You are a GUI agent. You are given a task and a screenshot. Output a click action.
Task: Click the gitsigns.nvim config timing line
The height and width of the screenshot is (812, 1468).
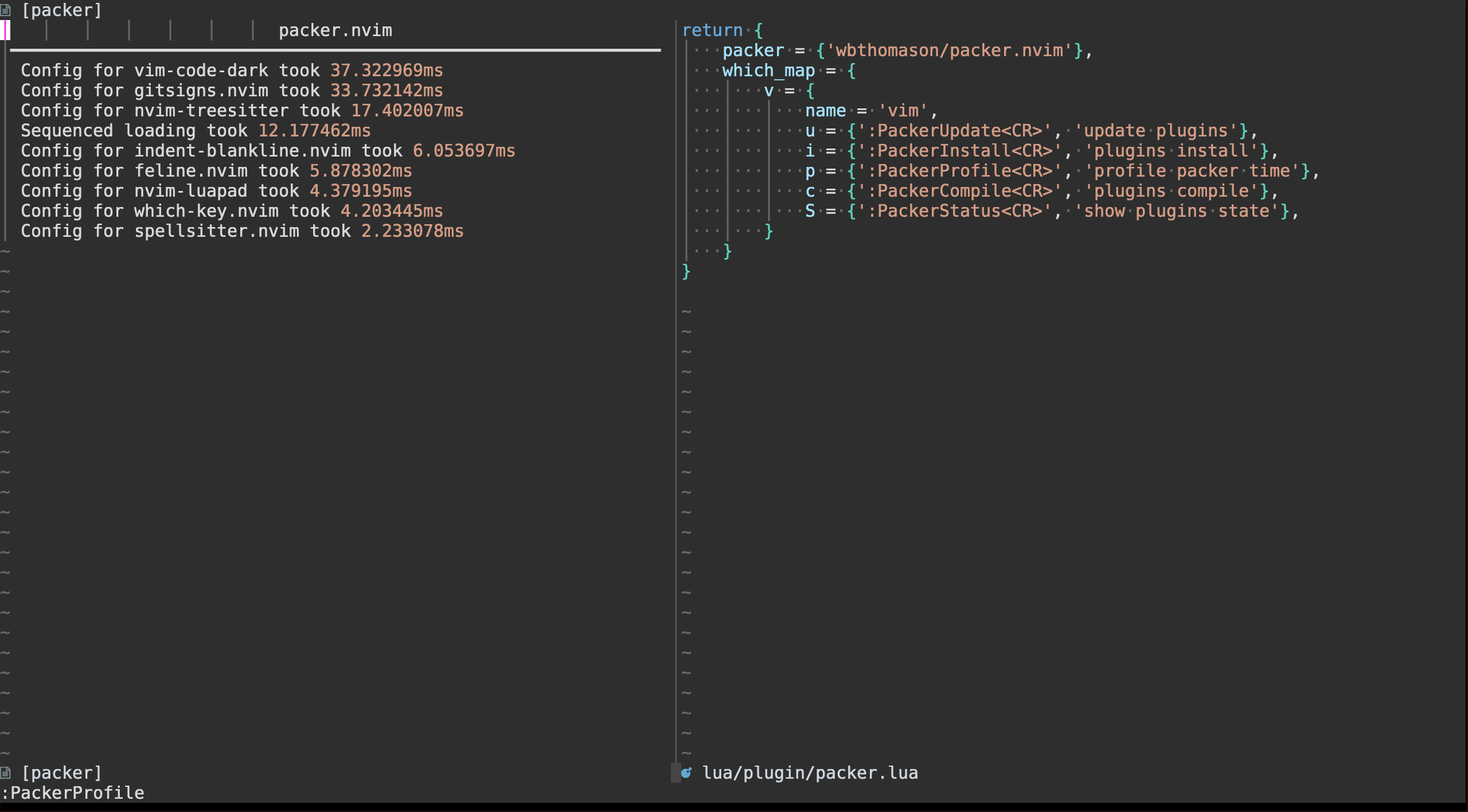pos(232,91)
